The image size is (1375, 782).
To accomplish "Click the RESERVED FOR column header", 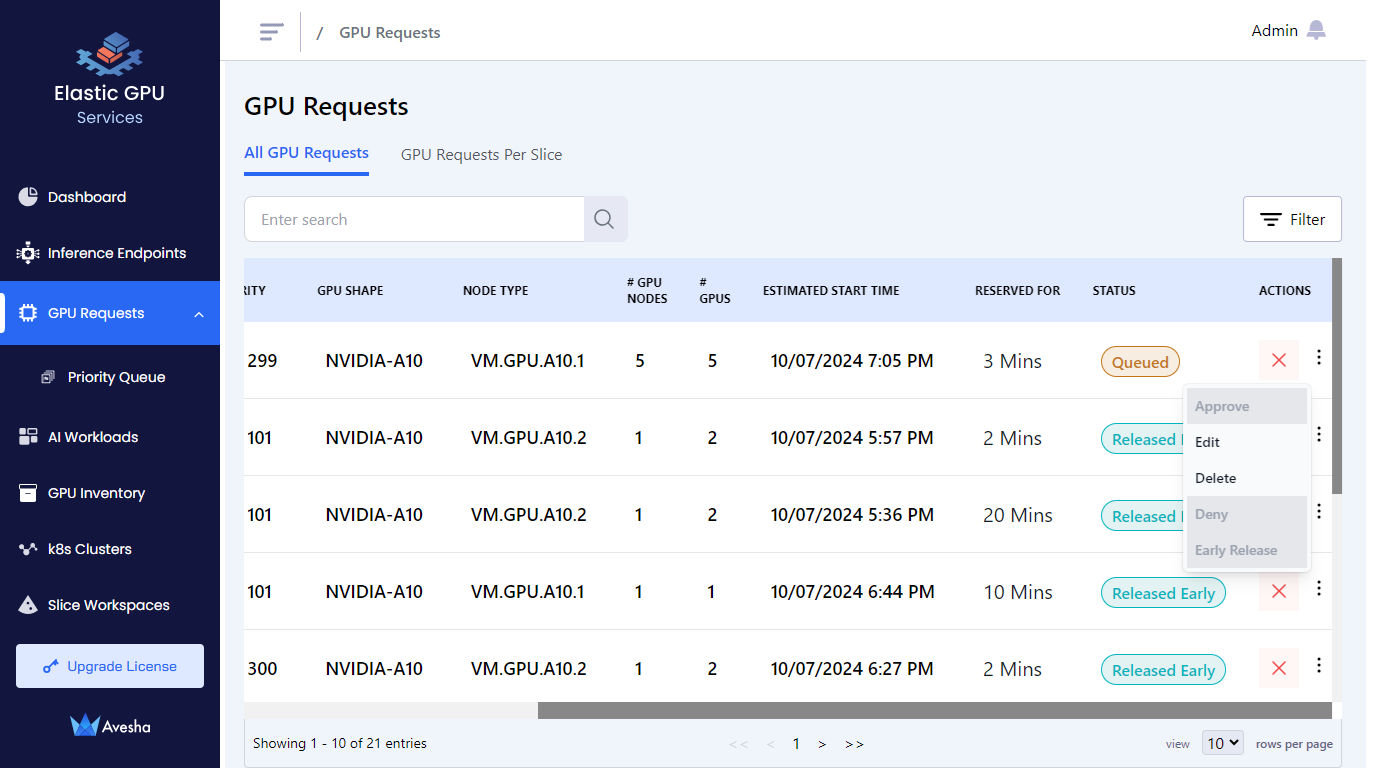I will pyautogui.click(x=1017, y=291).
